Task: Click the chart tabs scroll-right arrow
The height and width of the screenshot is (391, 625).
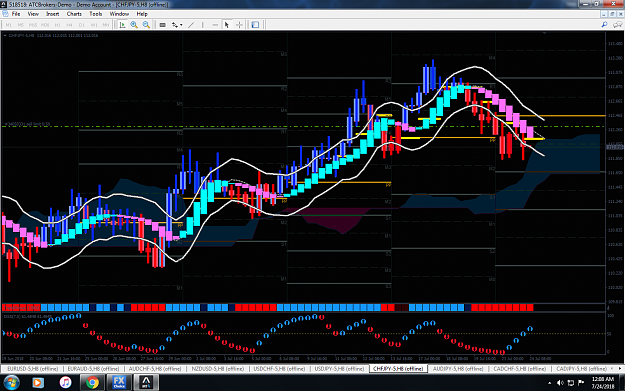Action: tap(621, 369)
